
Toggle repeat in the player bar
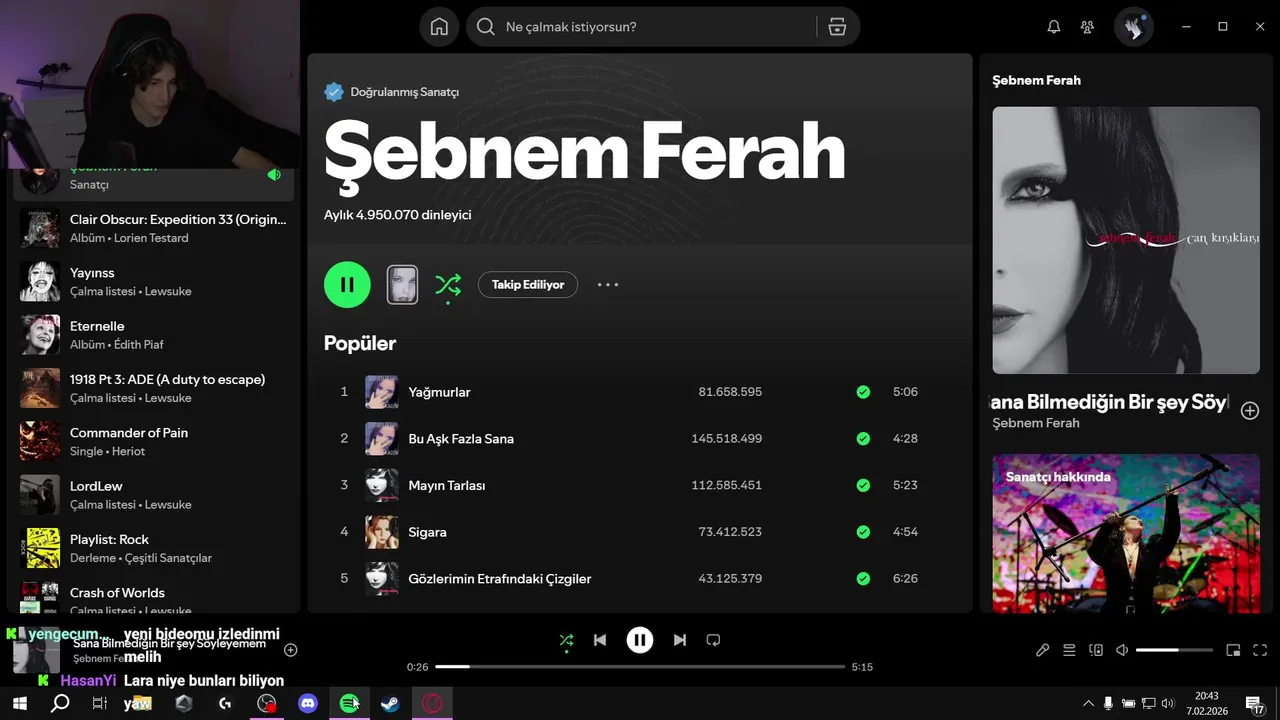(x=713, y=640)
